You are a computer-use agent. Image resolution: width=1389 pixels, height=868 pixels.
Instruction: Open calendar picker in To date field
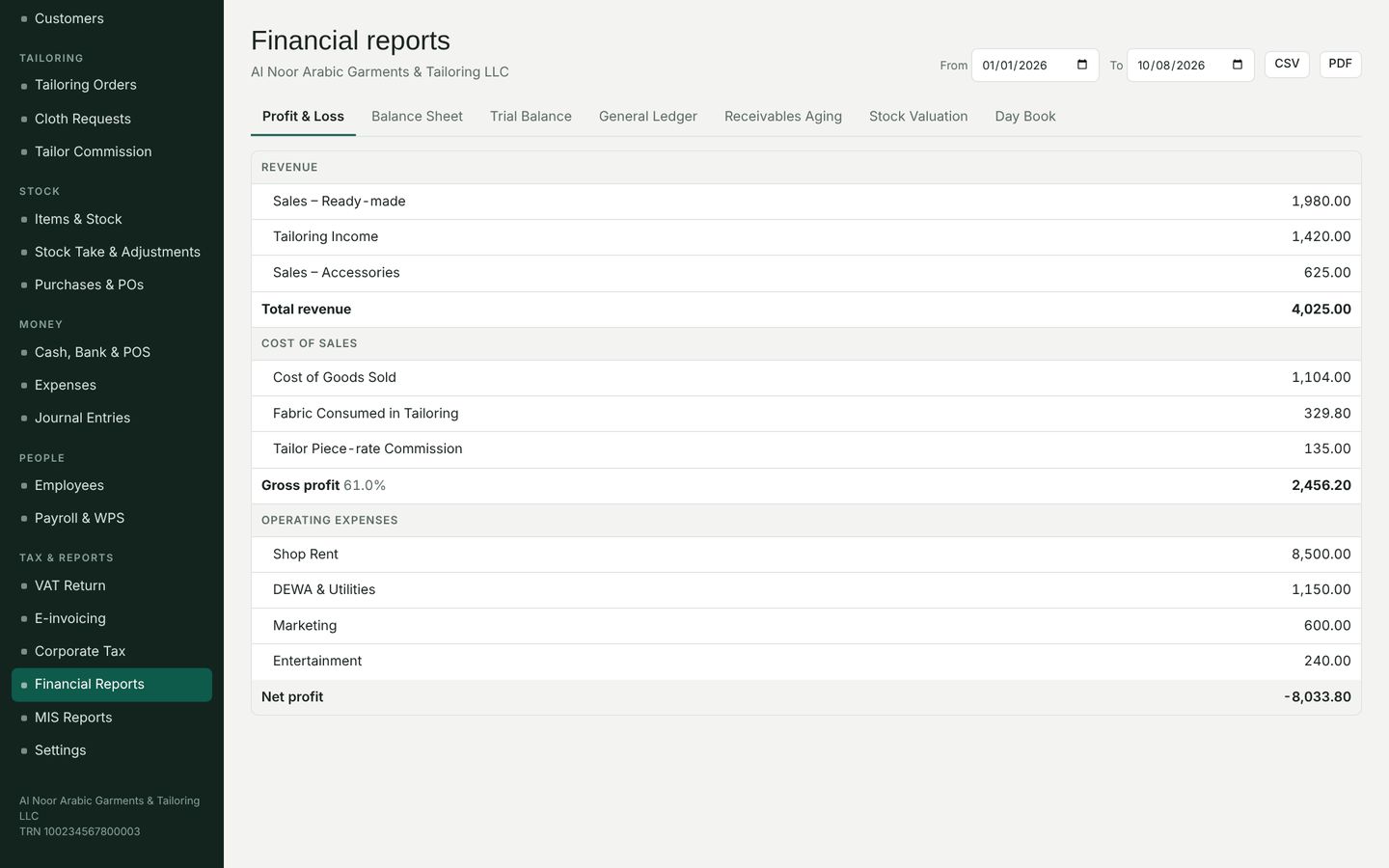coord(1238,65)
